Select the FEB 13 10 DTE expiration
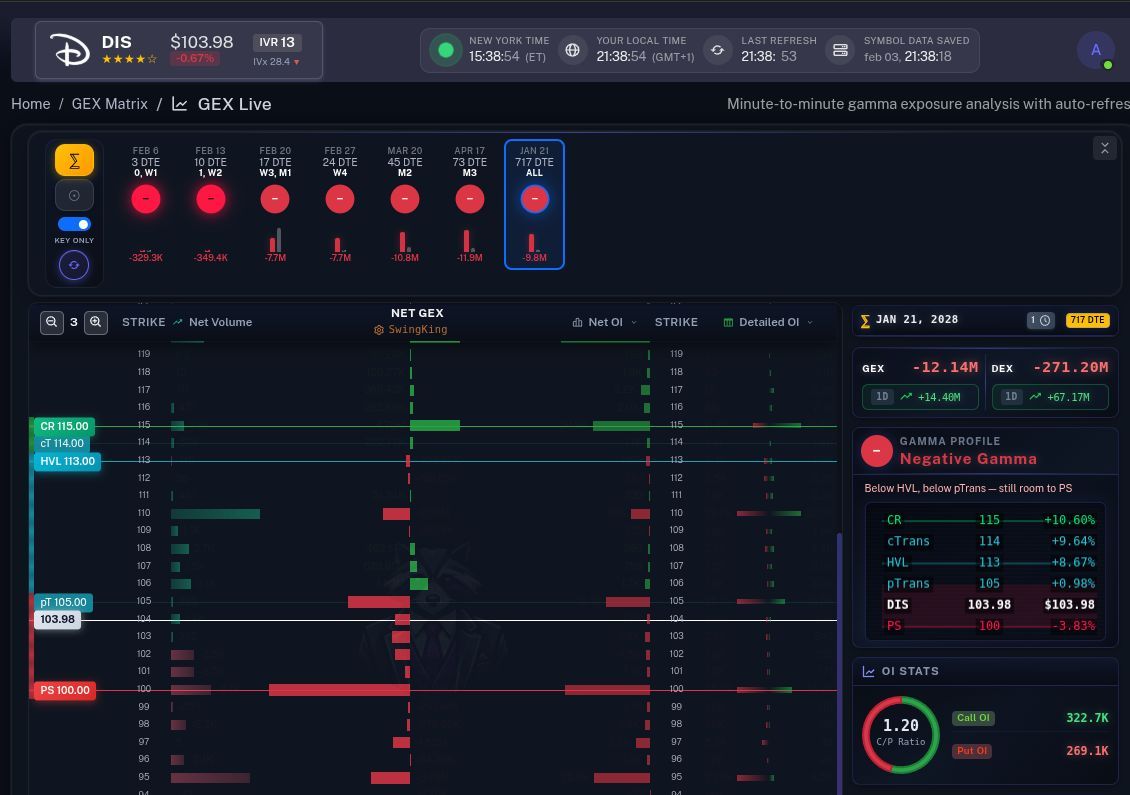This screenshot has width=1130, height=795. [210, 205]
